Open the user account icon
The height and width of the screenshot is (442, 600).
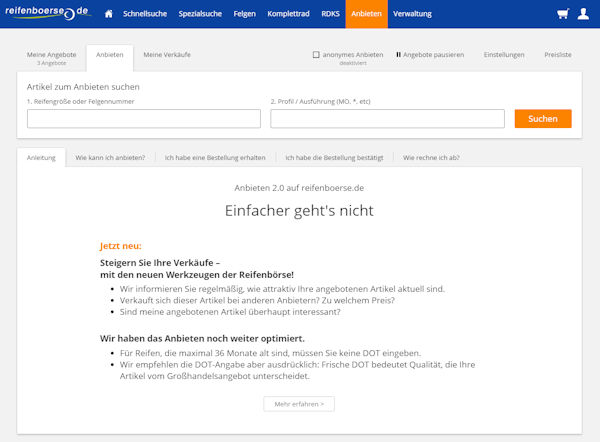click(584, 14)
